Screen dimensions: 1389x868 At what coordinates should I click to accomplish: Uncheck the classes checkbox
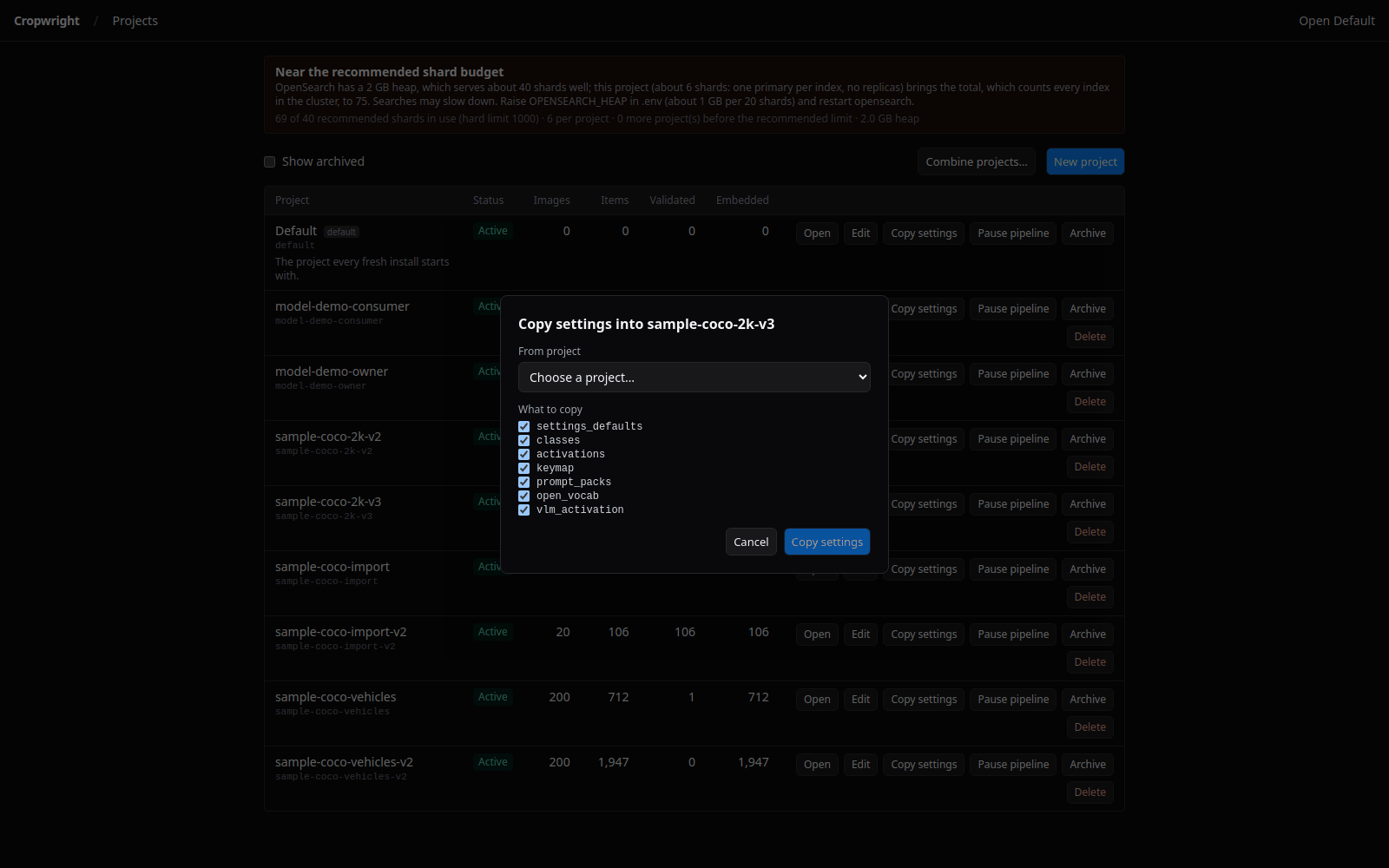pos(524,440)
